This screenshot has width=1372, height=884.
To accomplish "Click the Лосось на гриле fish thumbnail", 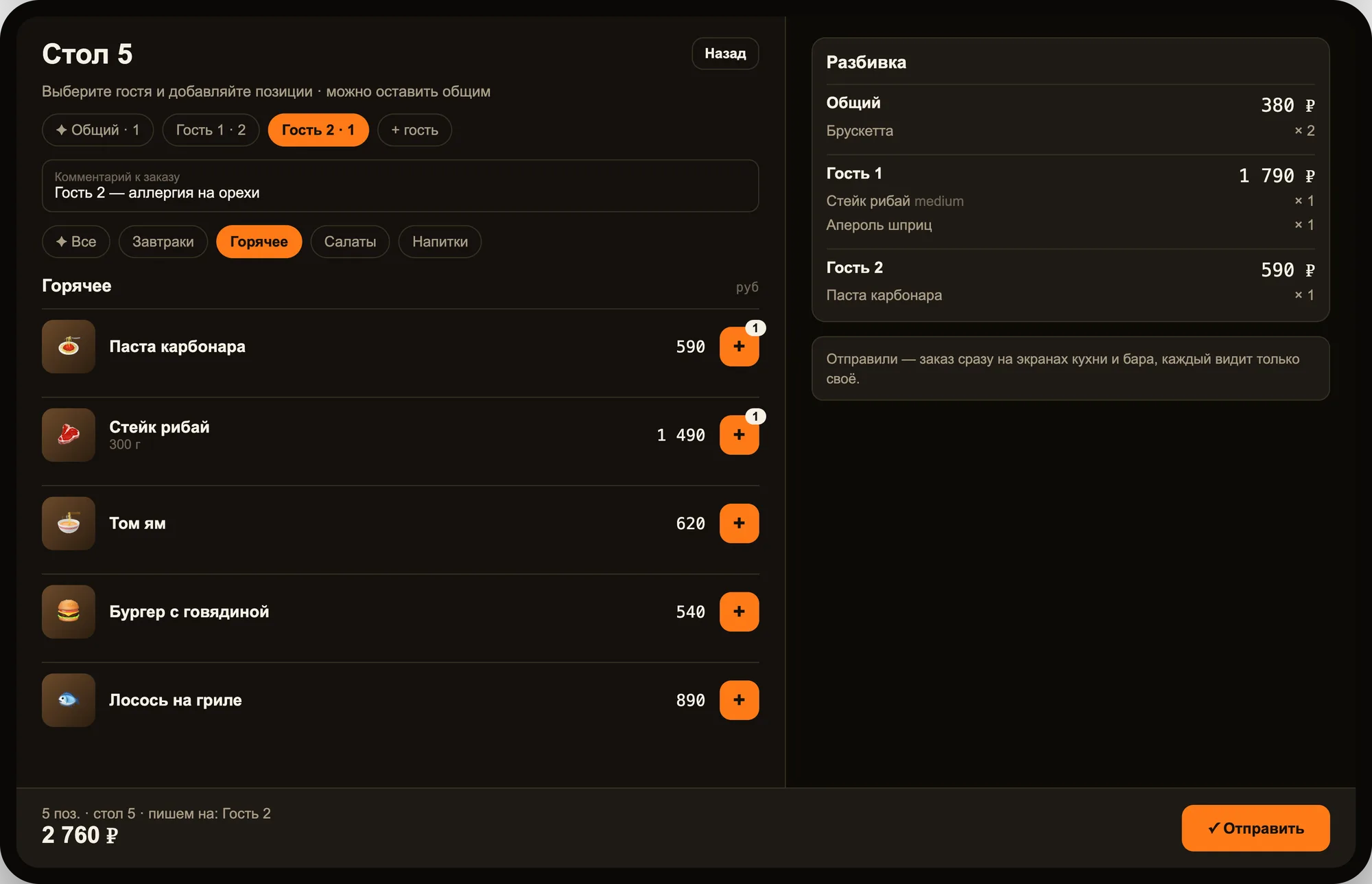I will coord(69,700).
